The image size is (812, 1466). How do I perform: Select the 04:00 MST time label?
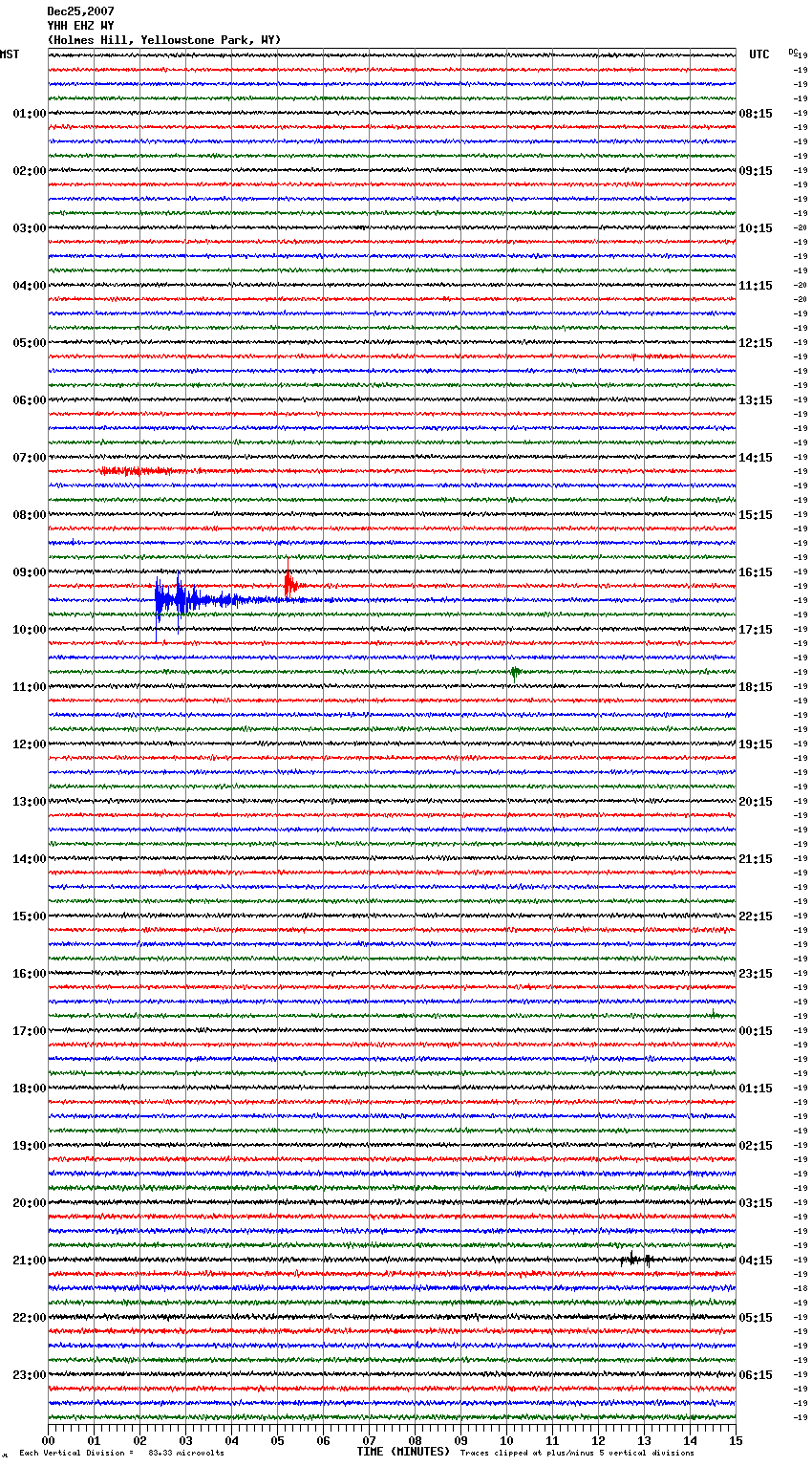(x=29, y=286)
